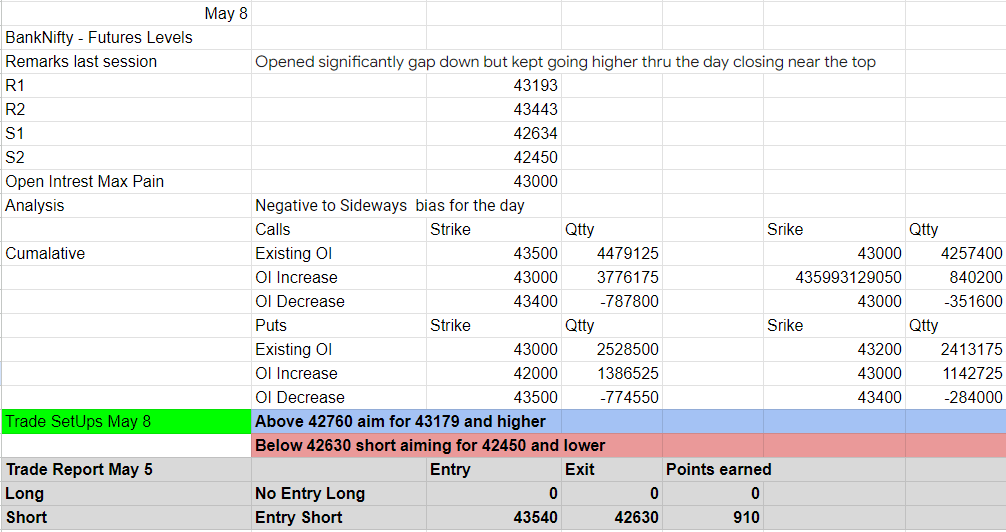Image resolution: width=1006 pixels, height=532 pixels.
Task: Select the R2 label cell
Action: [126, 110]
